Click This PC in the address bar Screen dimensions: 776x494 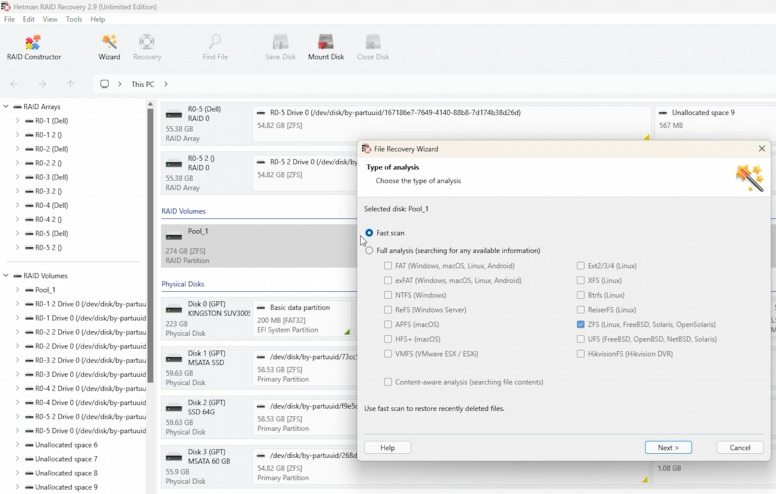tap(143, 84)
